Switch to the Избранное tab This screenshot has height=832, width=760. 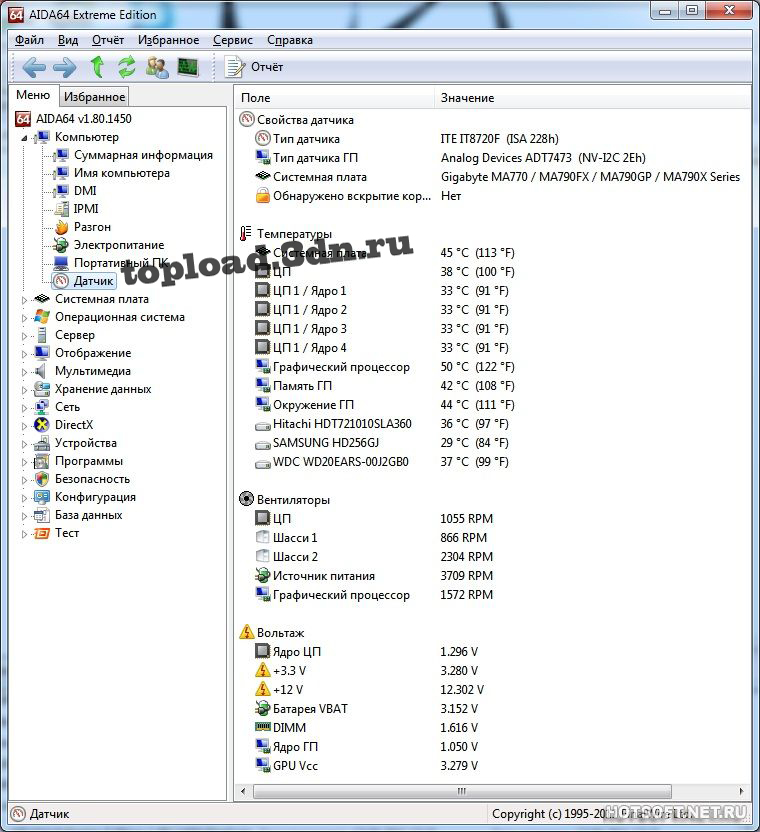94,97
